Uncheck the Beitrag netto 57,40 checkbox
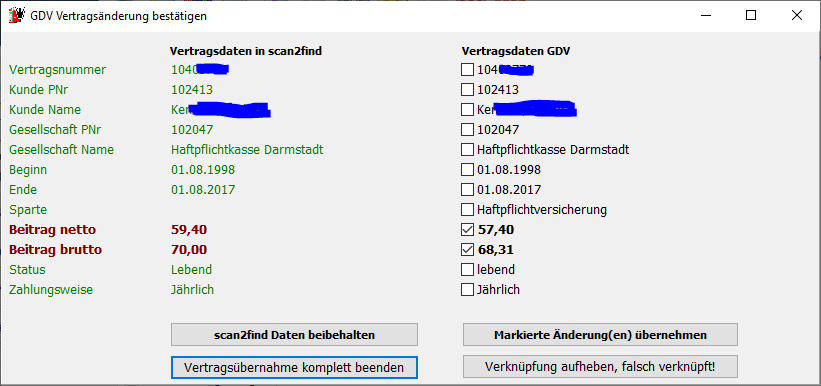This screenshot has height=386, width=821. (x=467, y=229)
